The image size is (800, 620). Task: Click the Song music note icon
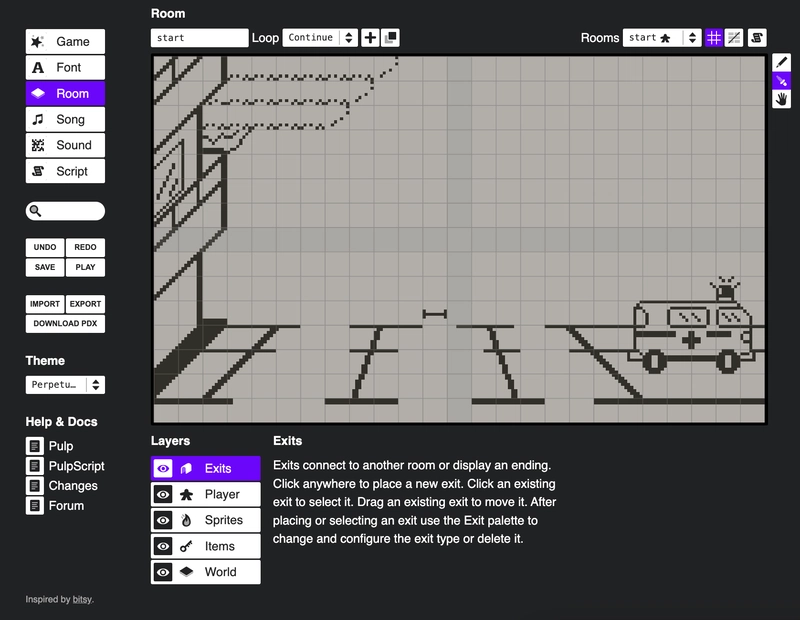pos(38,119)
